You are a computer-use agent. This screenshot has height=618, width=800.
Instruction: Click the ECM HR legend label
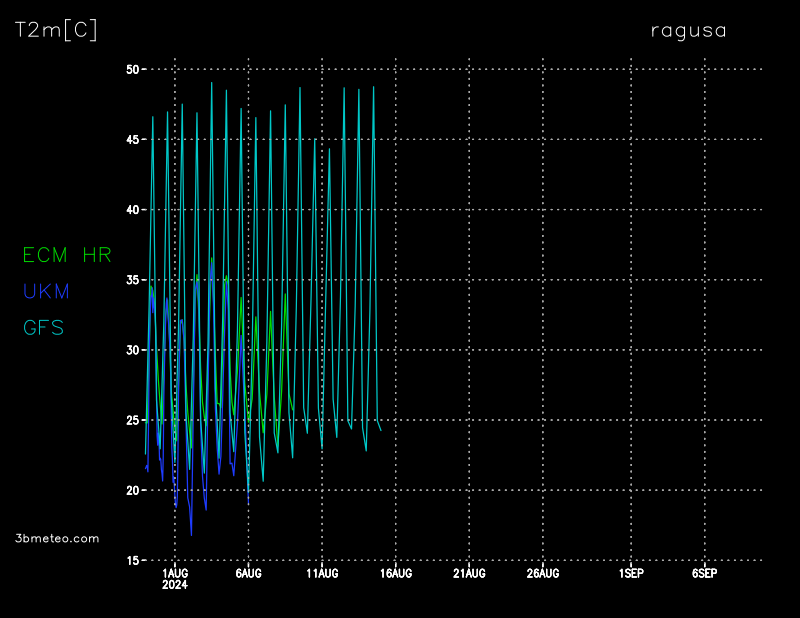[67, 255]
